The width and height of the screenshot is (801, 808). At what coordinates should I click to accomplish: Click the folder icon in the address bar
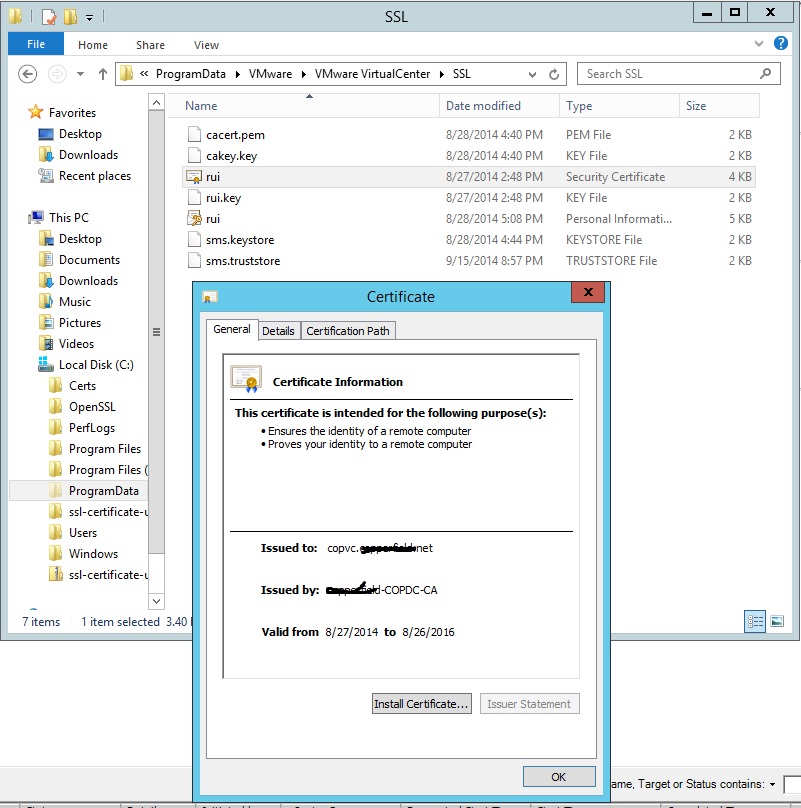pyautogui.click(x=126, y=74)
